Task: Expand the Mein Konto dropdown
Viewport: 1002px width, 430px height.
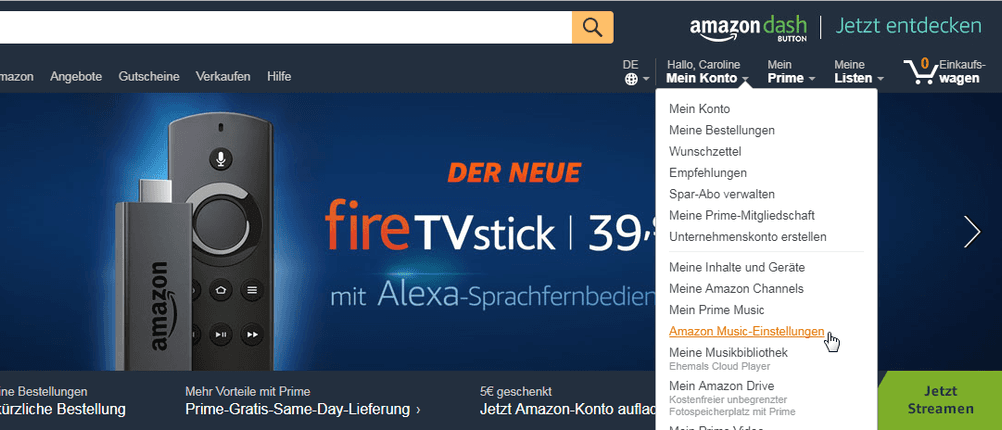Action: tap(707, 72)
